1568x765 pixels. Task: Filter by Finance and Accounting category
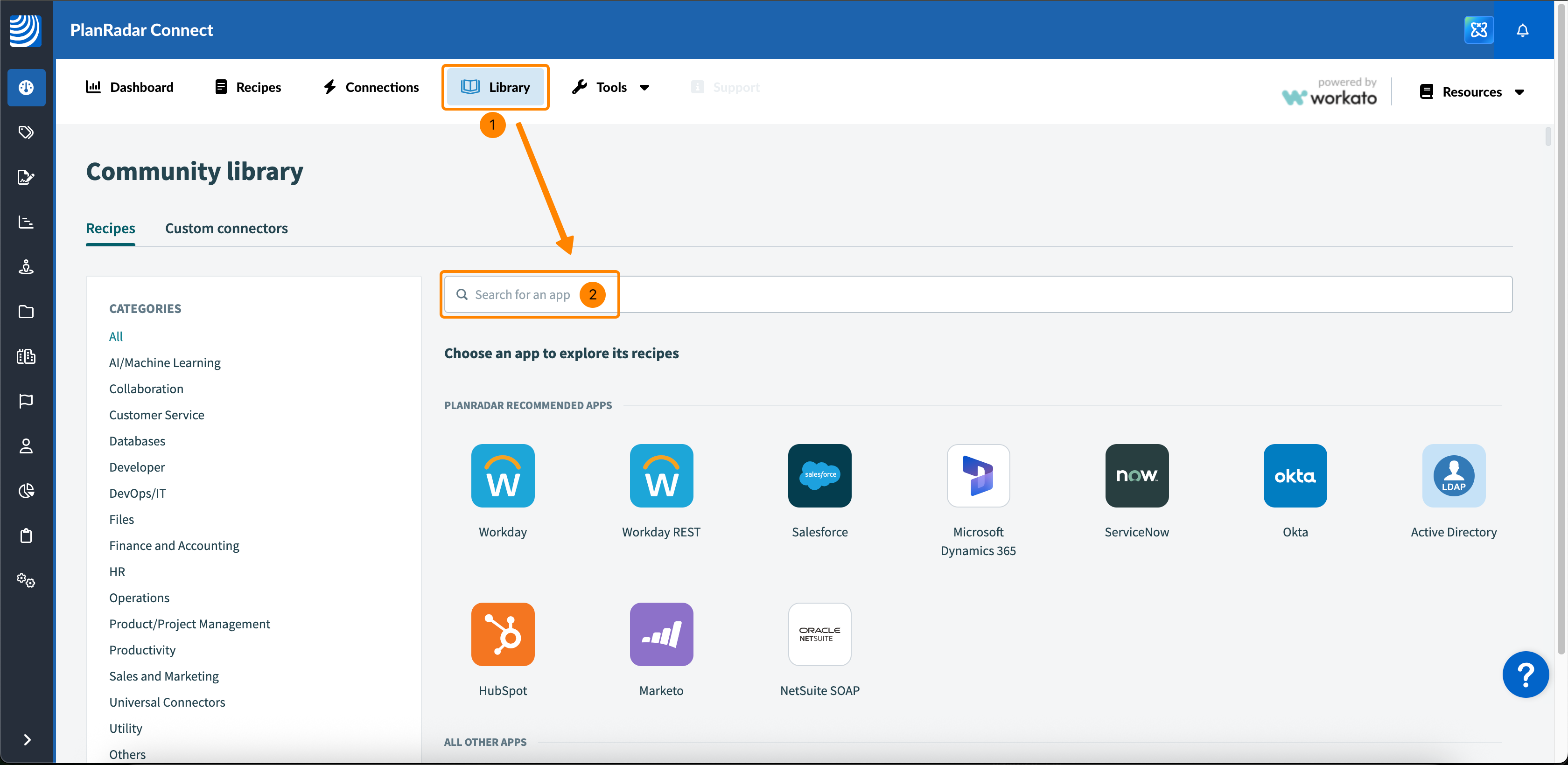point(174,545)
